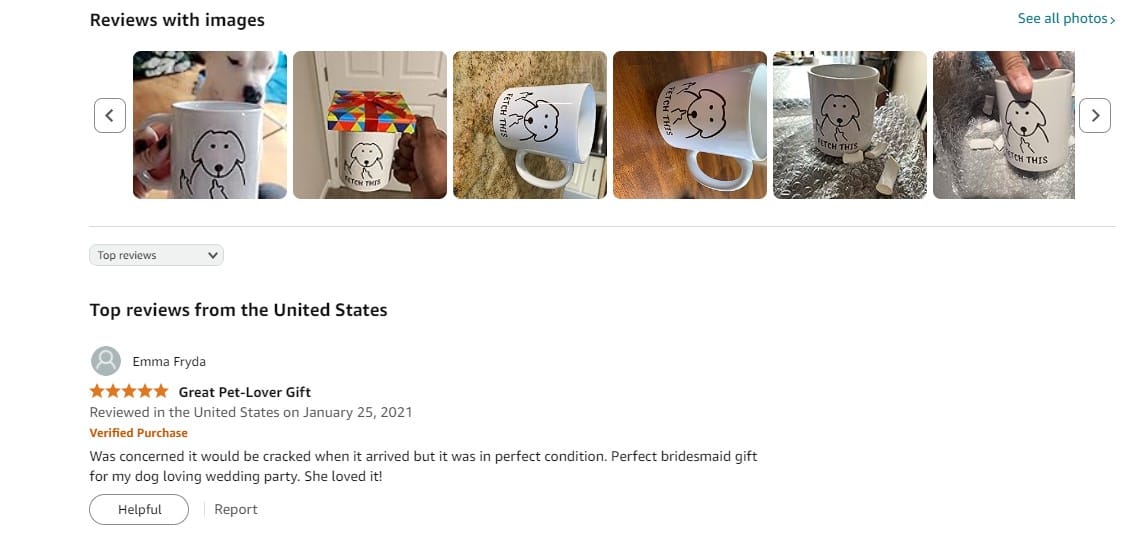Click the See all photos chevron
Viewport: 1148px width, 547px height.
1113,20
